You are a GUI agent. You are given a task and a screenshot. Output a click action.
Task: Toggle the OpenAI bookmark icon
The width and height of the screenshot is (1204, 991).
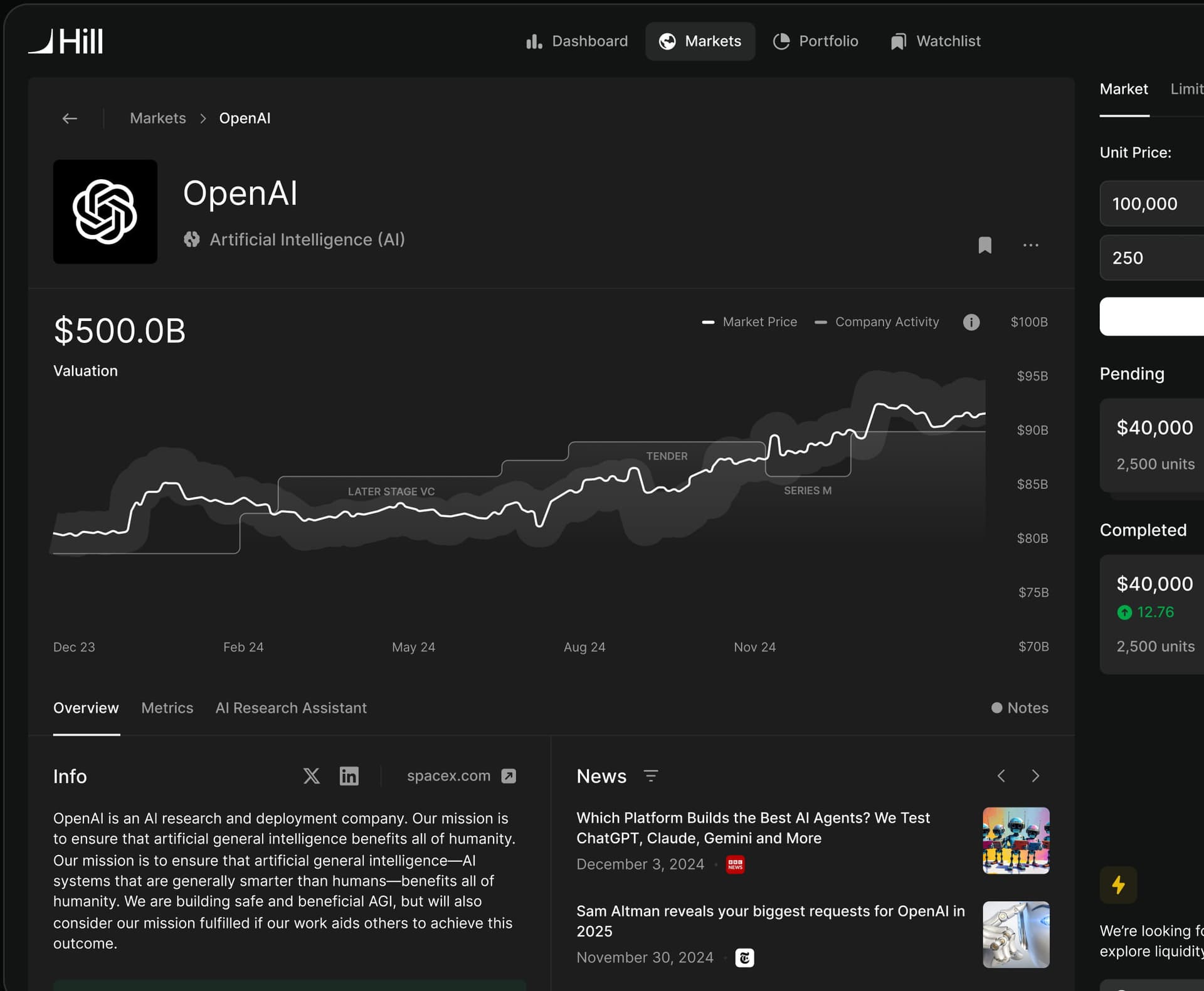pyautogui.click(x=985, y=245)
